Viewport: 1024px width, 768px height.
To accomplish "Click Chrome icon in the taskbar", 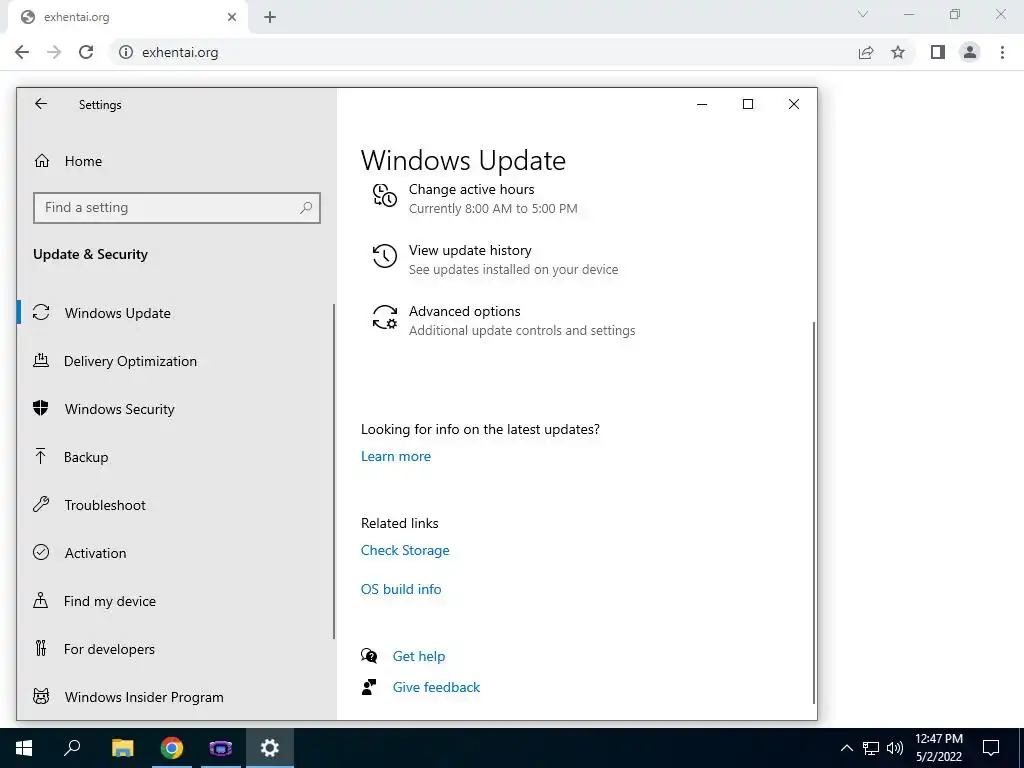I will [171, 748].
